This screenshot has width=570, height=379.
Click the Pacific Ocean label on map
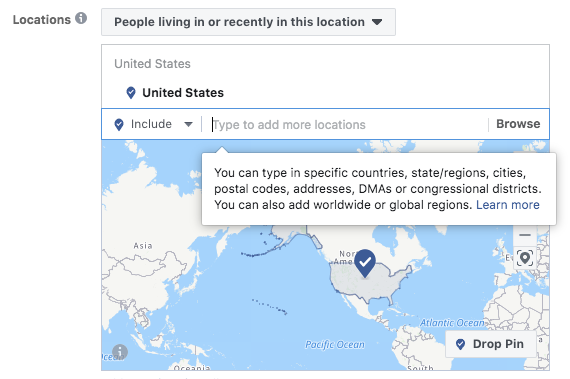pyautogui.click(x=334, y=344)
